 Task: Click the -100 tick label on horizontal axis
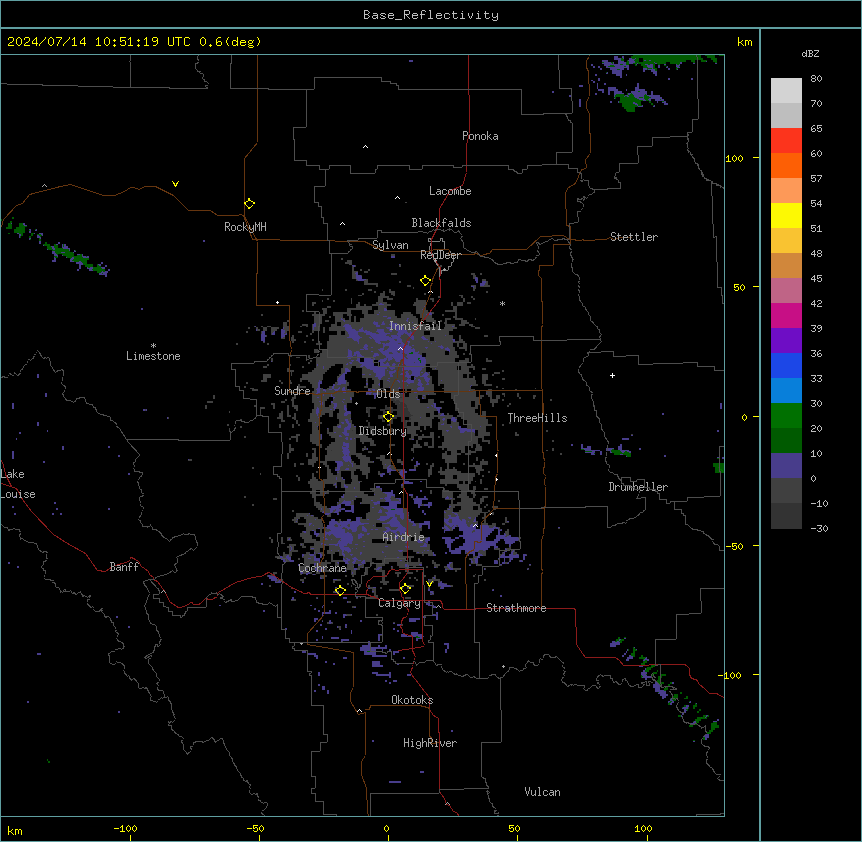[x=125, y=828]
